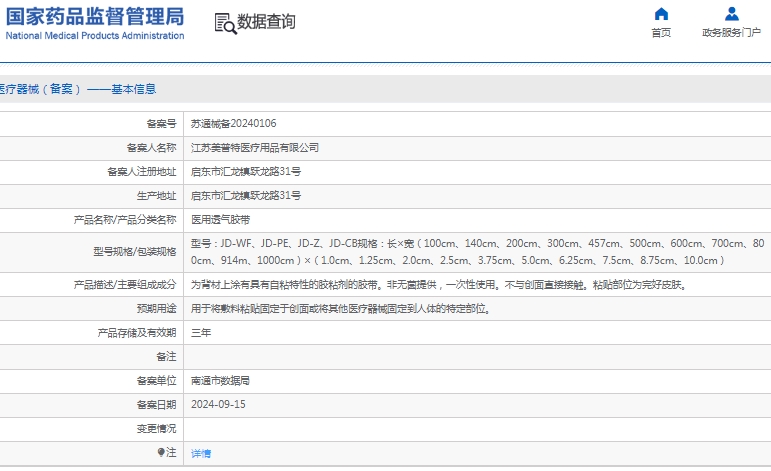The image size is (771, 471).
Task: Select product description starting 为背材上涂有
Action: (x=439, y=285)
